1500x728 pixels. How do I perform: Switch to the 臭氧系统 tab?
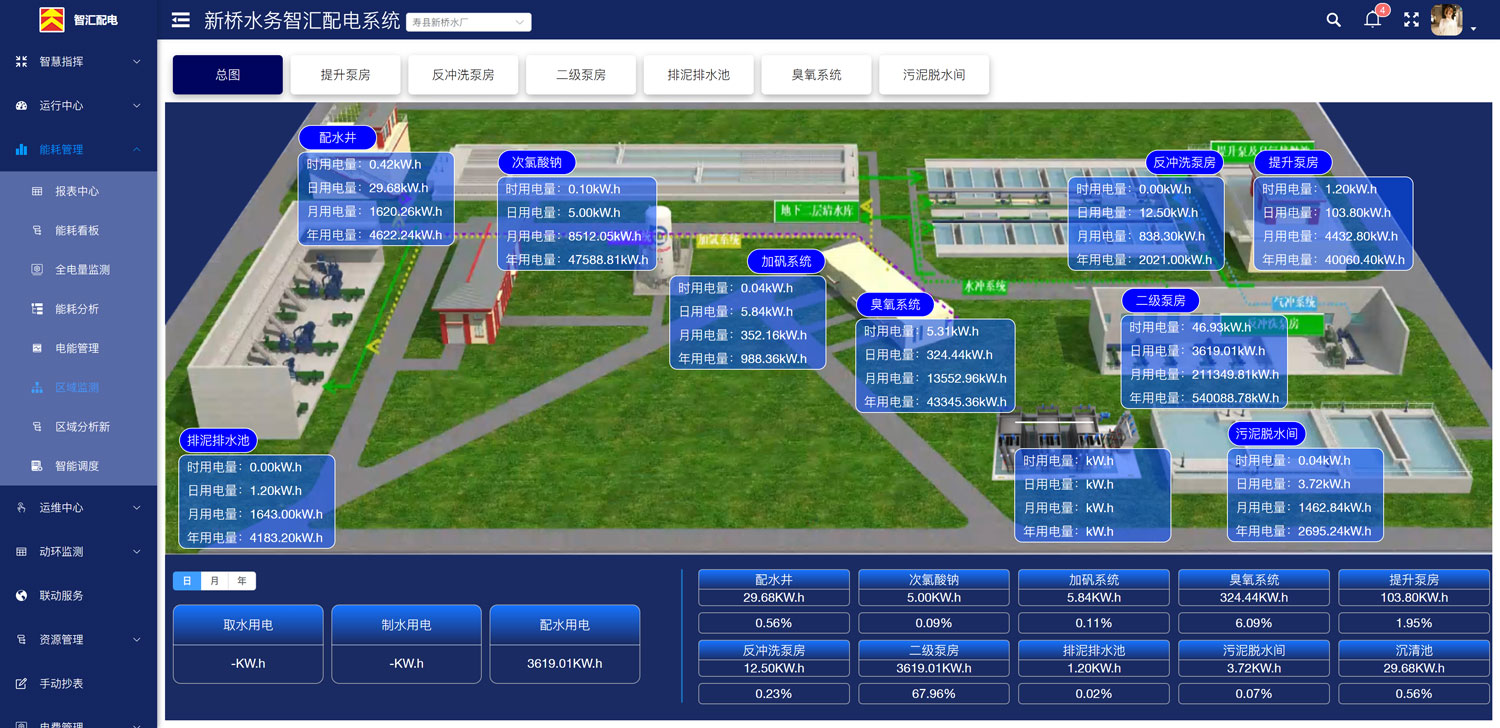[816, 75]
